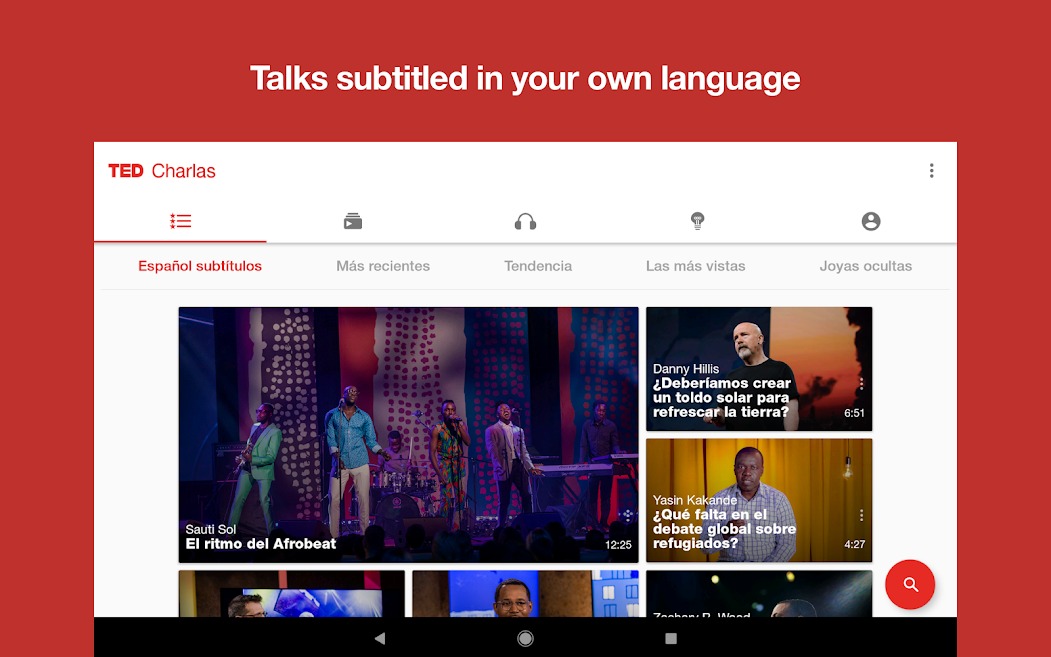The height and width of the screenshot is (657, 1051).
Task: Show the Las más vistas tab
Action: tap(695, 266)
